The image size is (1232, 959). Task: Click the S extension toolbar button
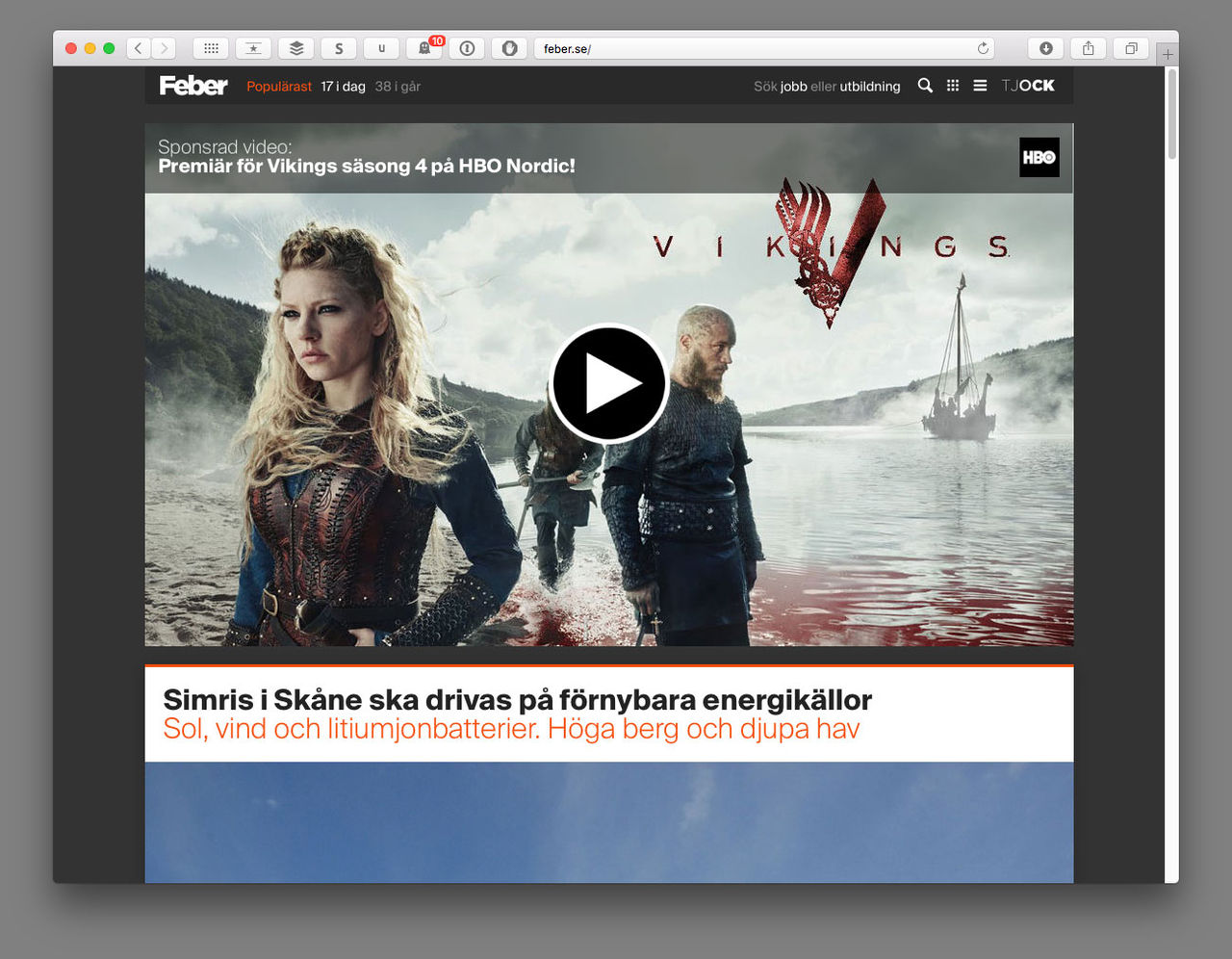(339, 48)
